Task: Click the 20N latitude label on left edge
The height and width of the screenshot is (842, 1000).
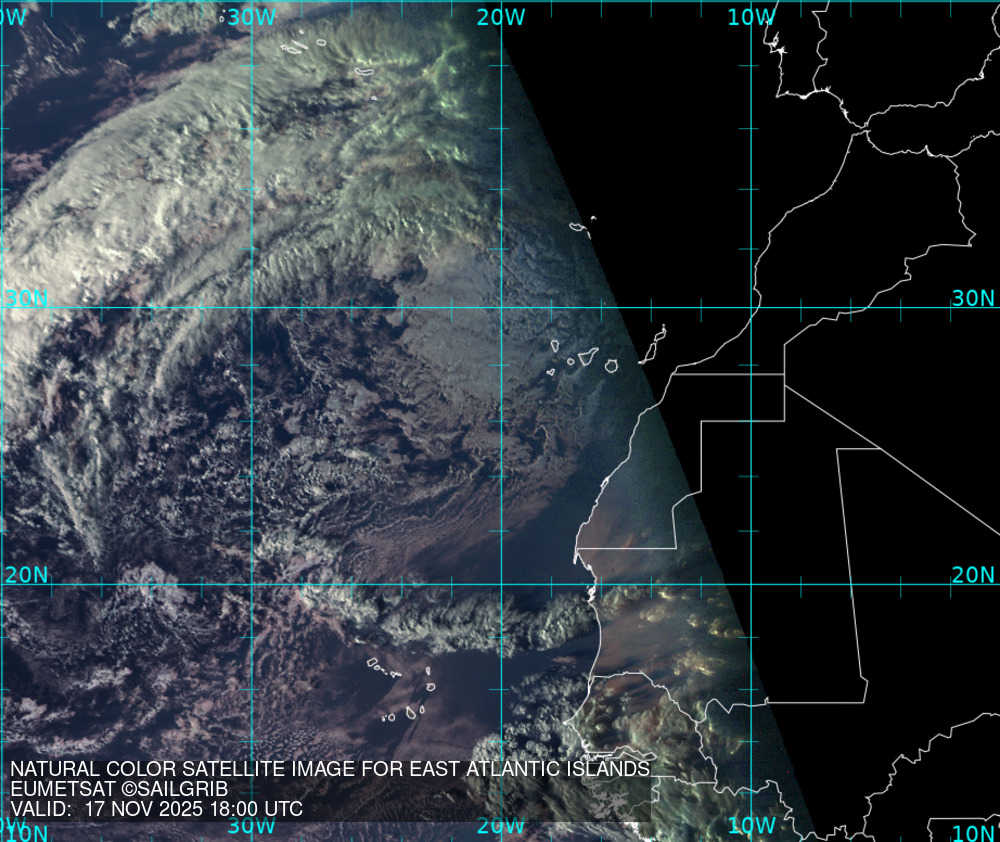Action: click(26, 575)
